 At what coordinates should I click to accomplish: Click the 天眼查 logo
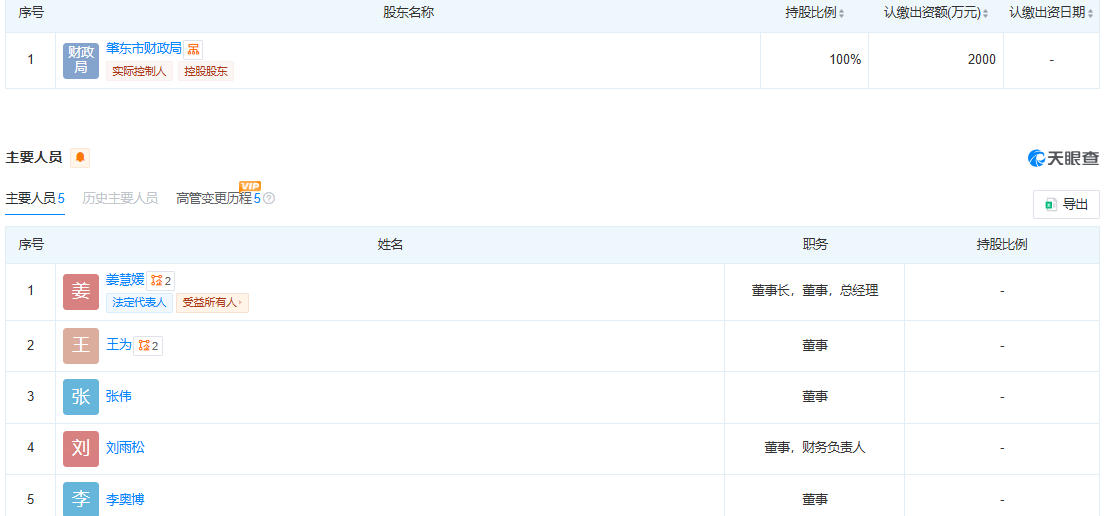1063,158
